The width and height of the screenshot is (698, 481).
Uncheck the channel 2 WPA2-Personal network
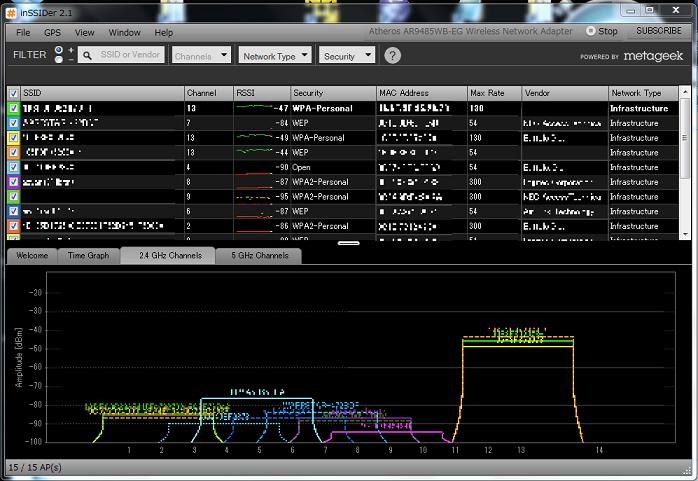click(x=13, y=226)
